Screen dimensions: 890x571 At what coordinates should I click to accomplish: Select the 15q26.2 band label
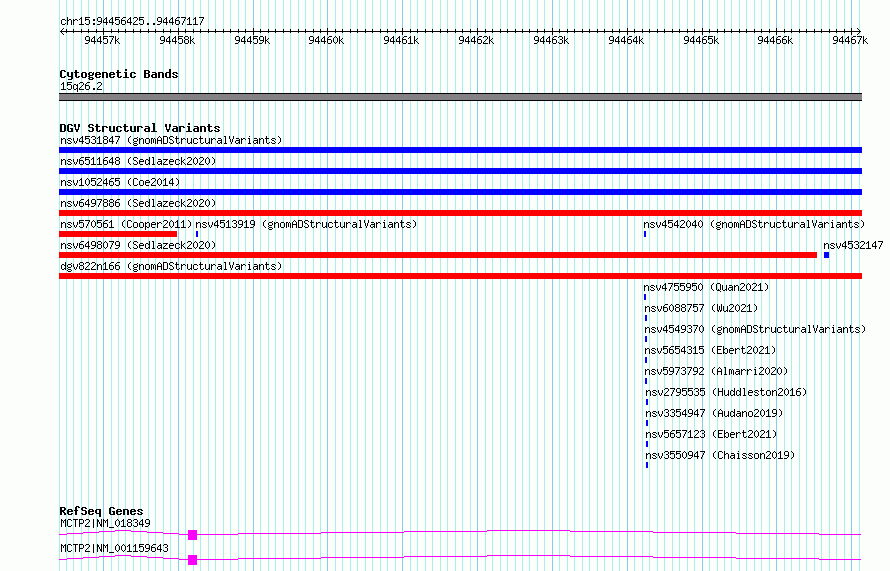pyautogui.click(x=81, y=86)
